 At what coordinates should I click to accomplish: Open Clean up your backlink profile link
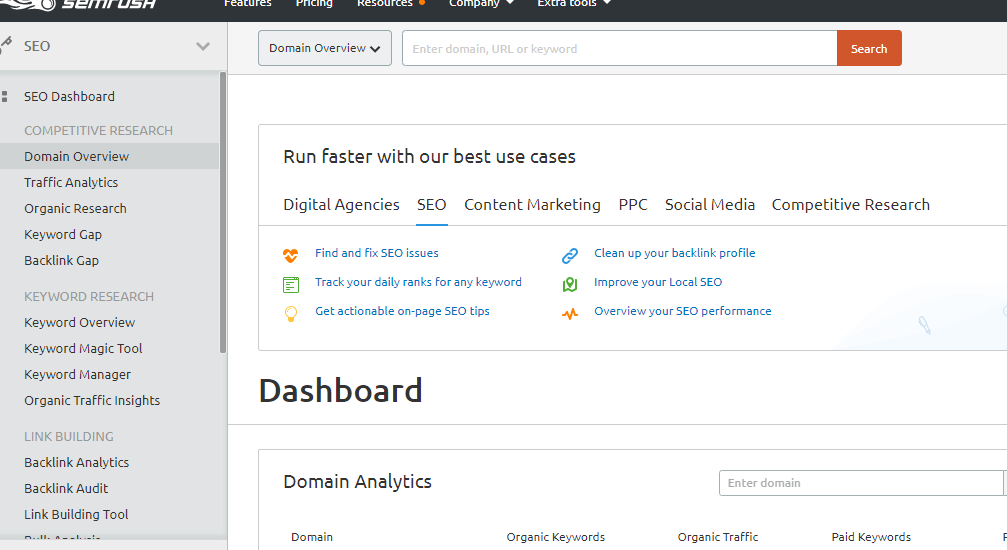[674, 253]
